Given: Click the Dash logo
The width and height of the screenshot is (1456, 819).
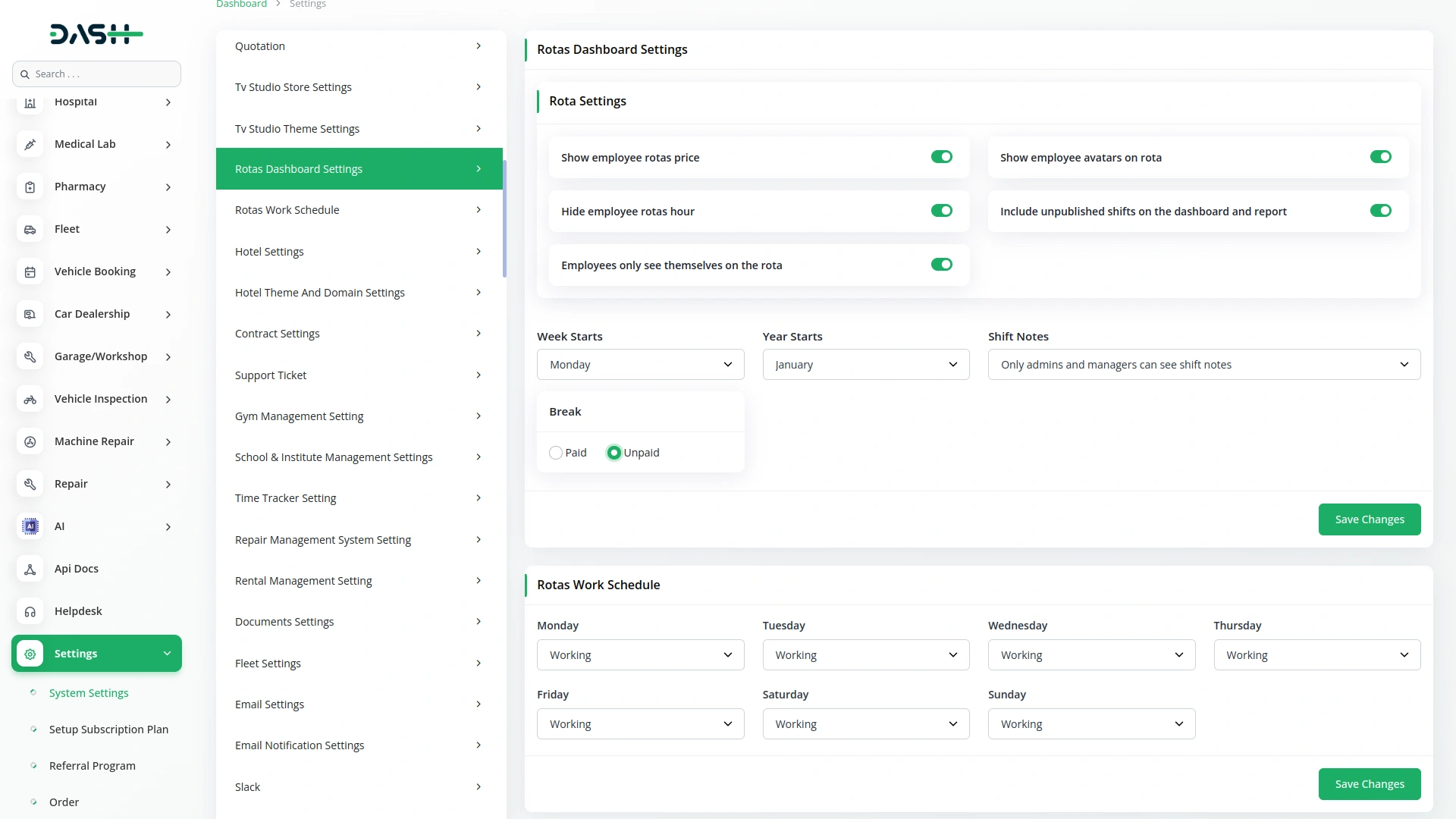Looking at the screenshot, I should pos(96,34).
